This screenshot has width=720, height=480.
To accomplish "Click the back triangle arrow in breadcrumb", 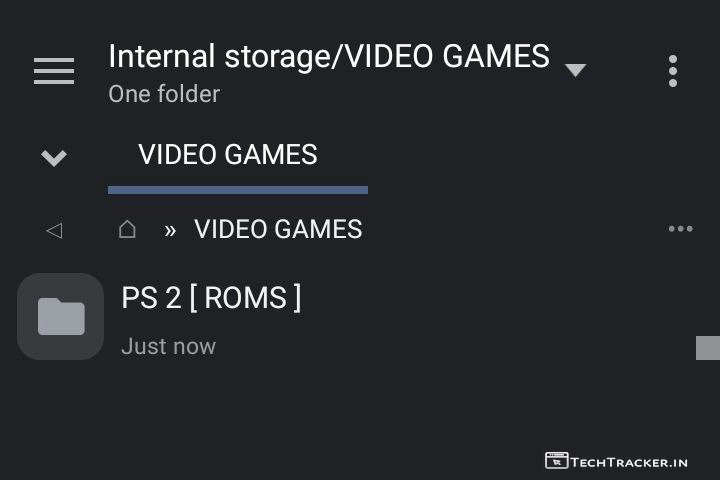I will 54,230.
